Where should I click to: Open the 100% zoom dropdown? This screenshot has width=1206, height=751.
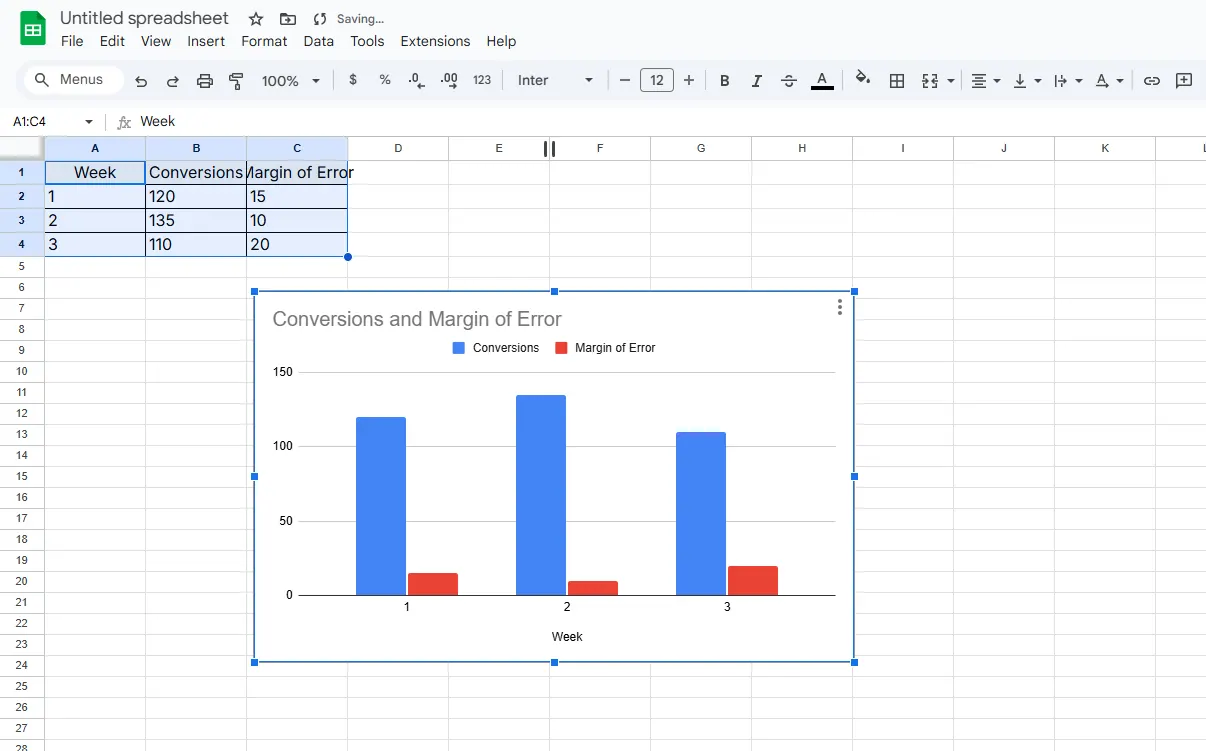click(291, 81)
